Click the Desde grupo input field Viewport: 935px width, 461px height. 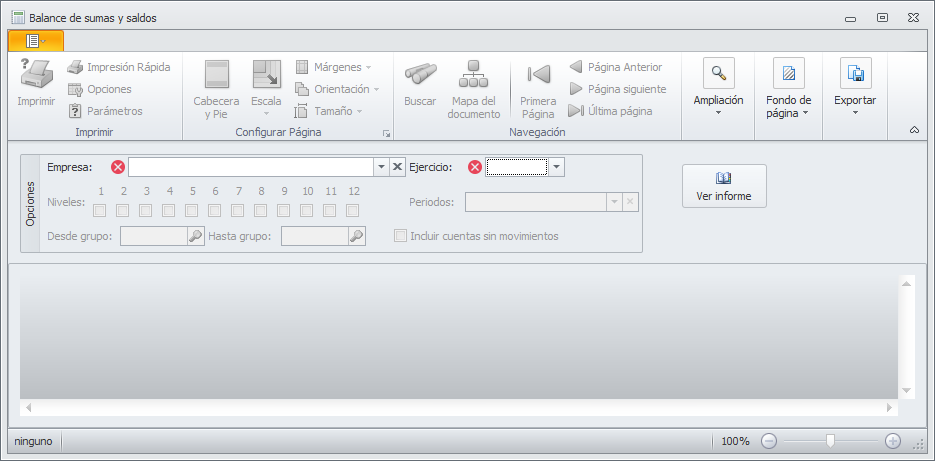tap(154, 236)
